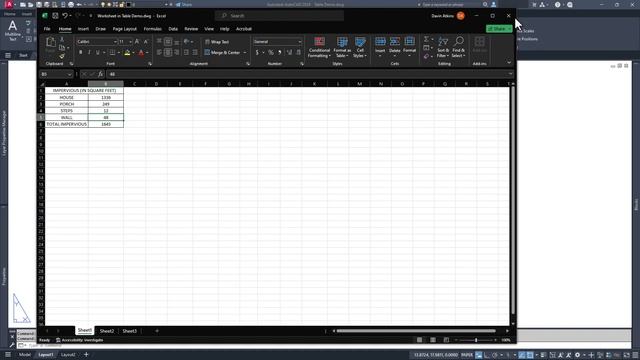The height and width of the screenshot is (360, 640).
Task: Click the Fill Color yellow swatch
Action: pyautogui.click(x=127, y=53)
